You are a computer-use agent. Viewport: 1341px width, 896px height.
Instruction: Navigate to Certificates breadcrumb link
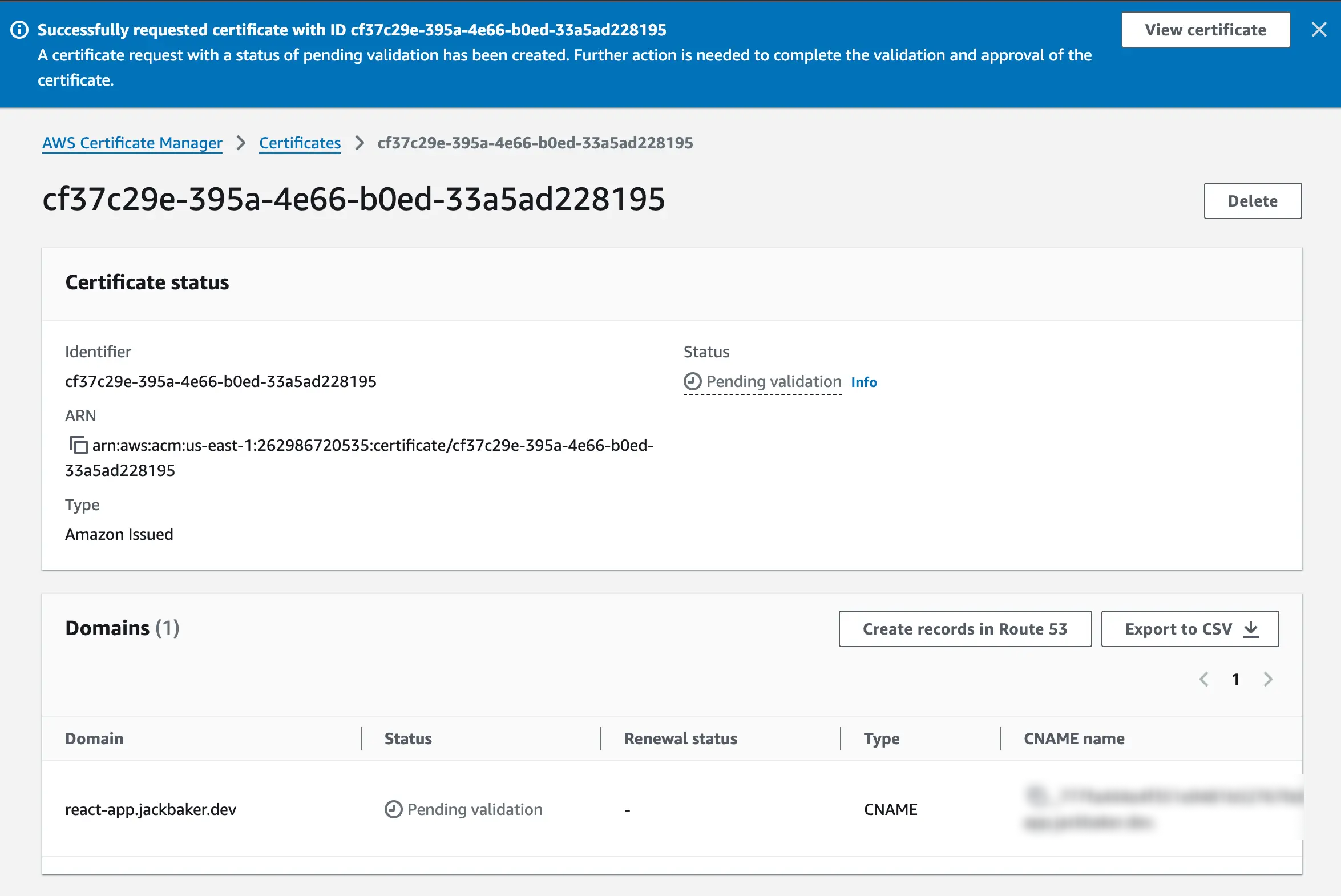(300, 143)
